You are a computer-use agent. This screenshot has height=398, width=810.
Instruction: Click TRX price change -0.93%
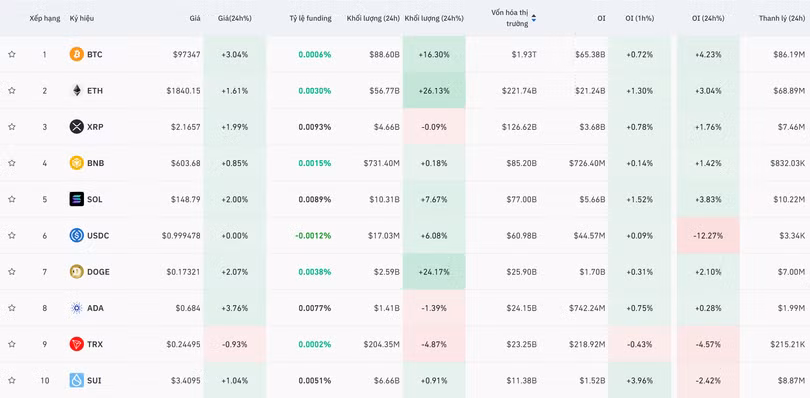tap(235, 344)
